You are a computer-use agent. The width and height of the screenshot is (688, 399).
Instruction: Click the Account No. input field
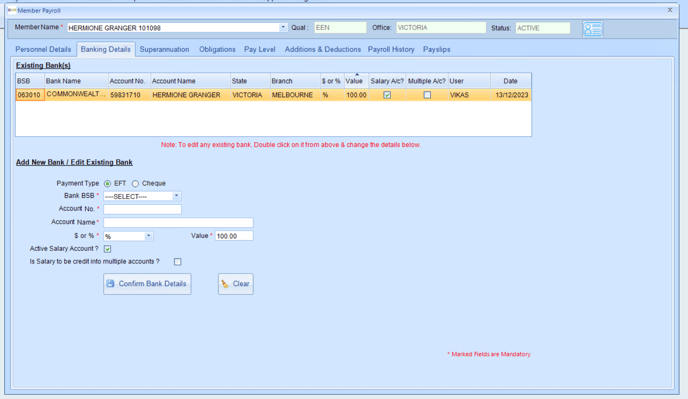143,209
